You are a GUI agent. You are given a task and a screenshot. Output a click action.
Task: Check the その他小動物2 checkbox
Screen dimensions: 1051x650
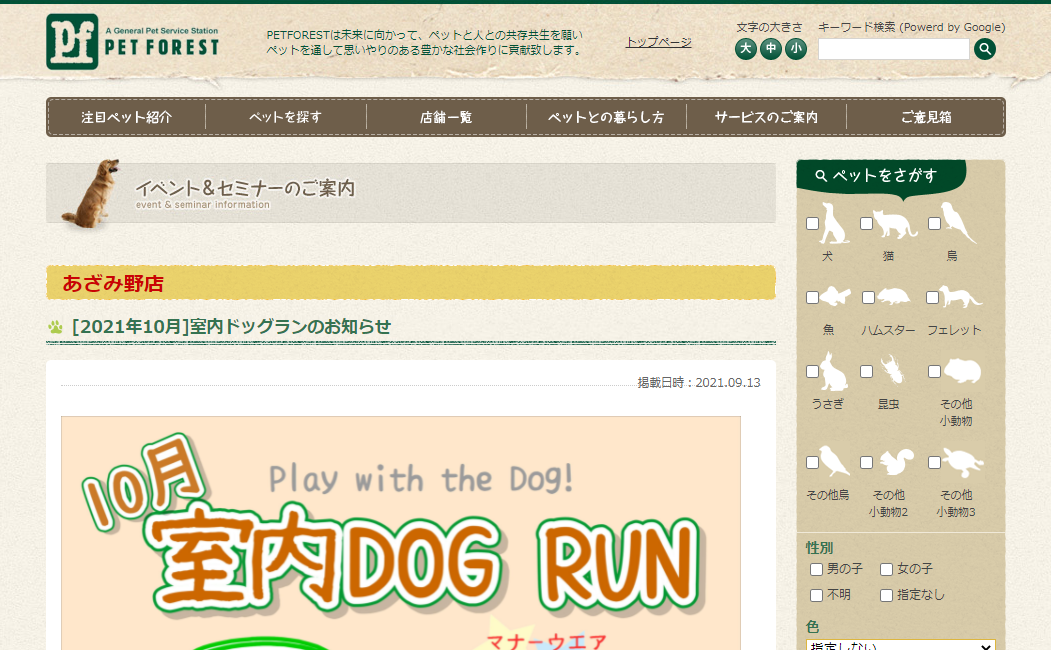point(867,462)
